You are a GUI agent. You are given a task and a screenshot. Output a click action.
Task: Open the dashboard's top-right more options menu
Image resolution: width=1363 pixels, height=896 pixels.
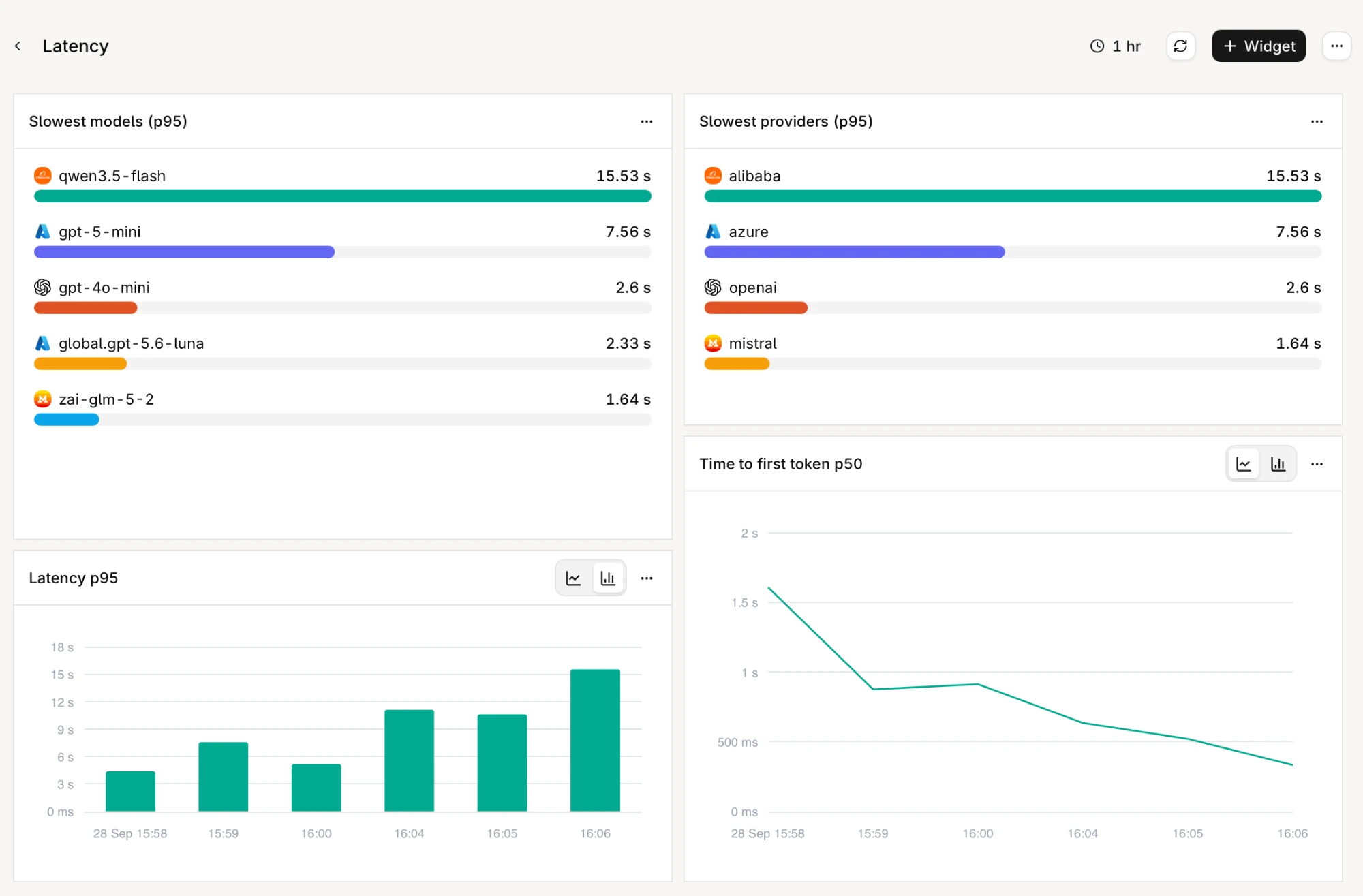click(1336, 46)
